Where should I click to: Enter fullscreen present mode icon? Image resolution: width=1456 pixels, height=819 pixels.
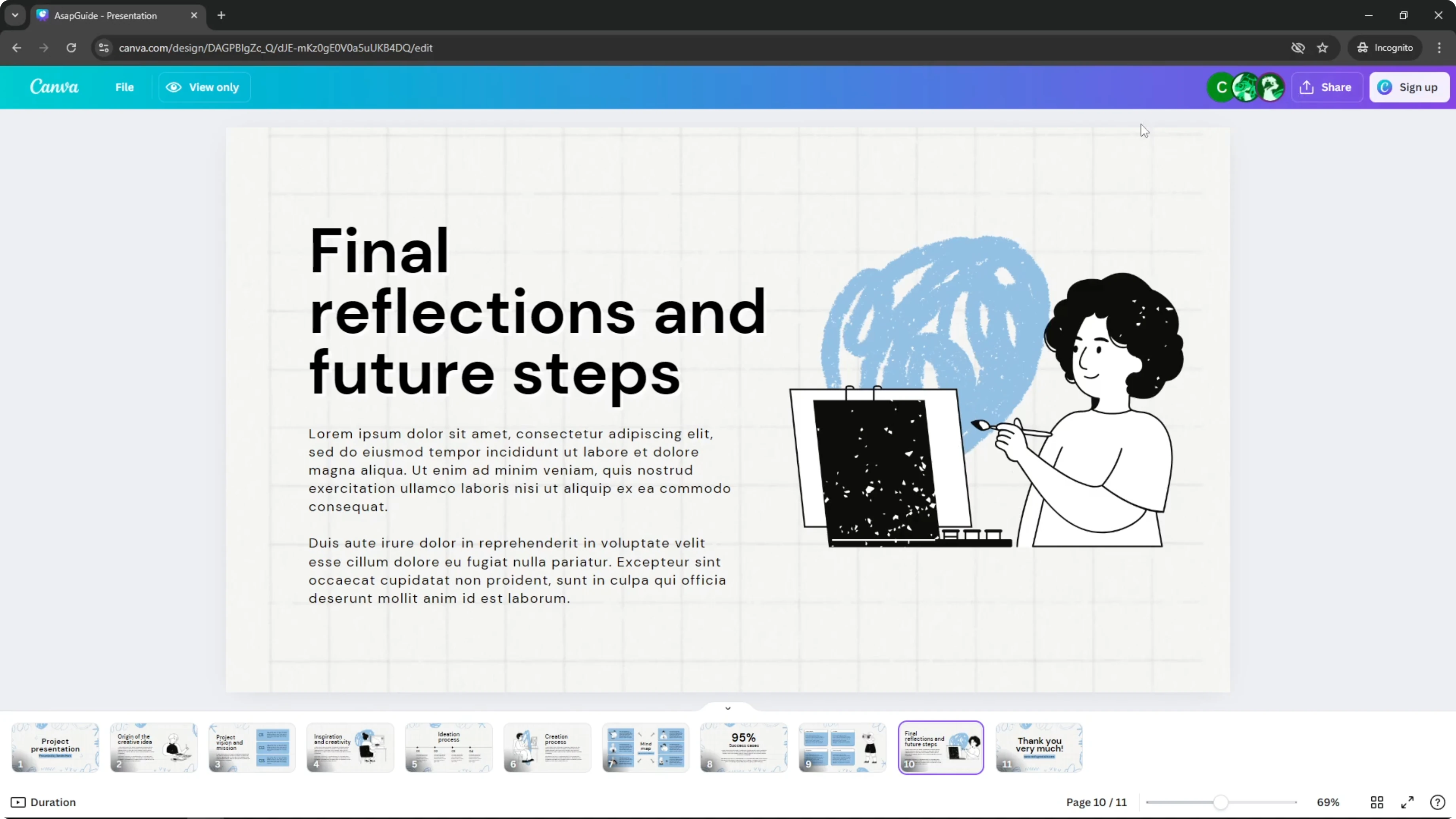[x=1407, y=802]
